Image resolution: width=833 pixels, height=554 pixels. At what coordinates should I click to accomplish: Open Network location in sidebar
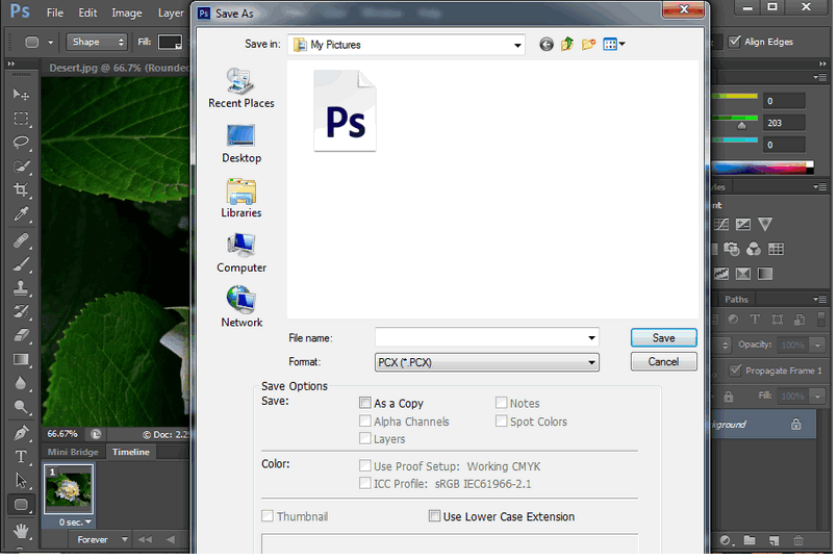[241, 307]
